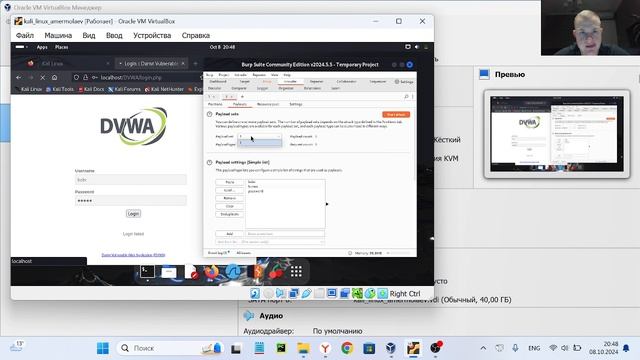Open Firefox from the Kali dock

[x=211, y=271]
